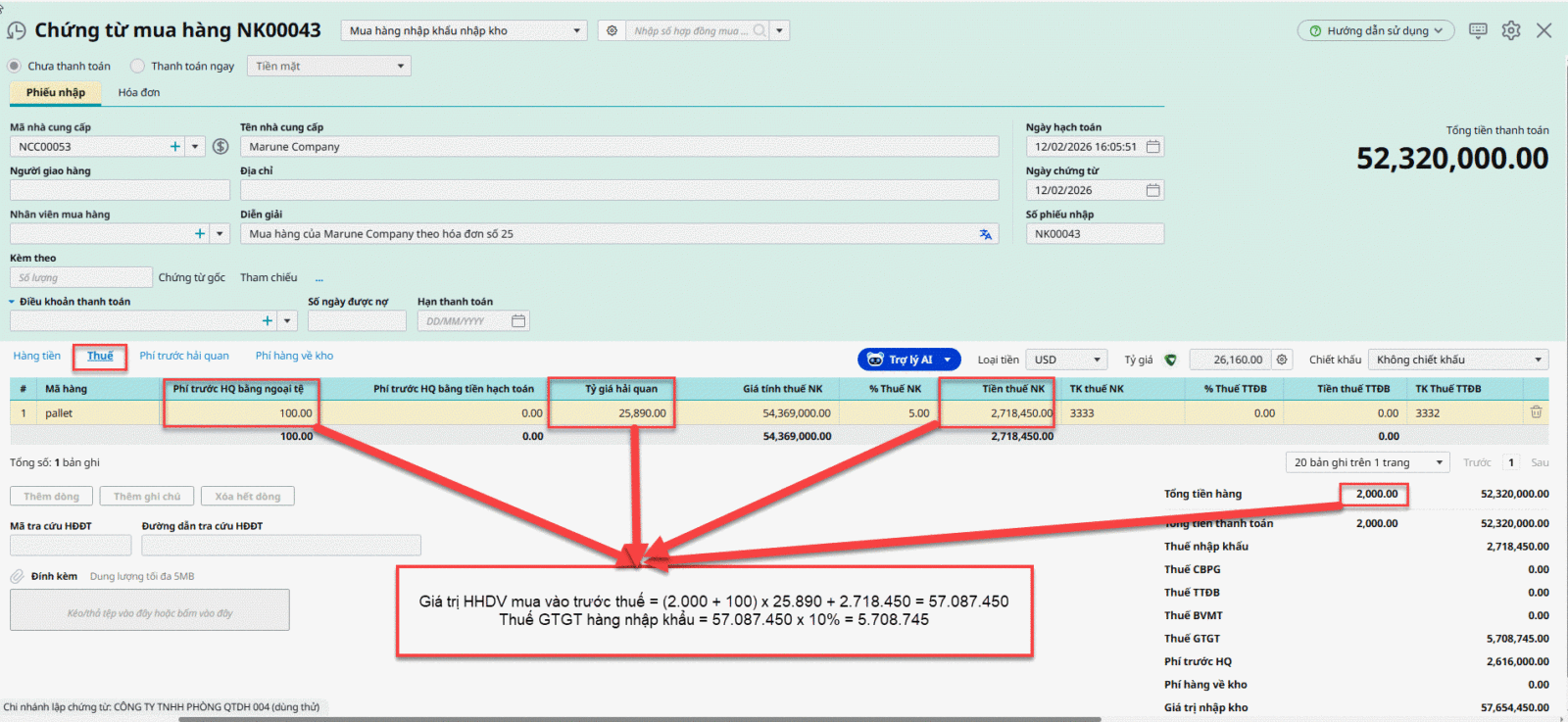This screenshot has width=1568, height=722.
Task: Collapse Điều khoản thanh toán section
Action: 12,302
